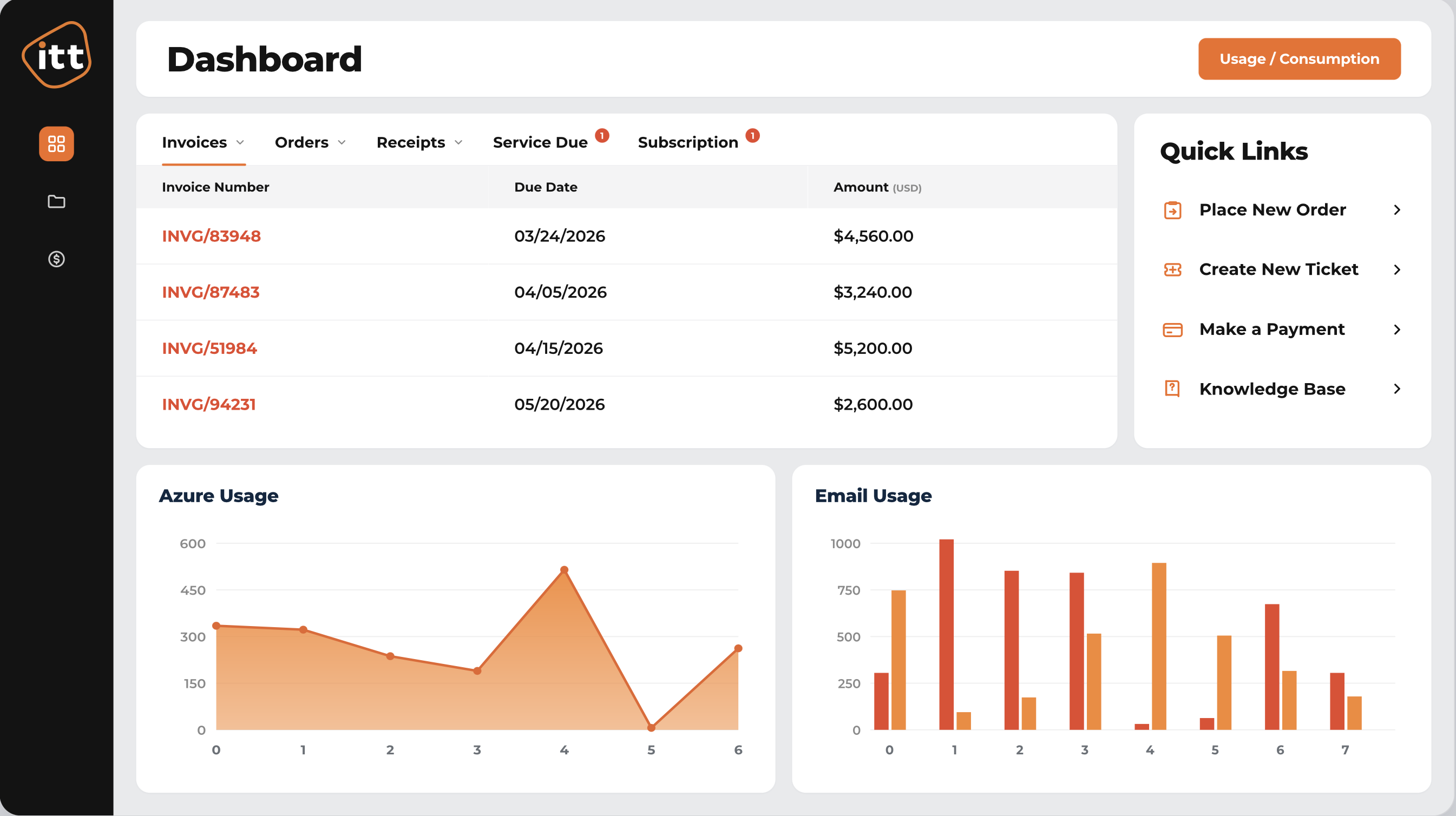1456x816 pixels.
Task: Click the Knowledge Base question-book icon
Action: 1172,389
